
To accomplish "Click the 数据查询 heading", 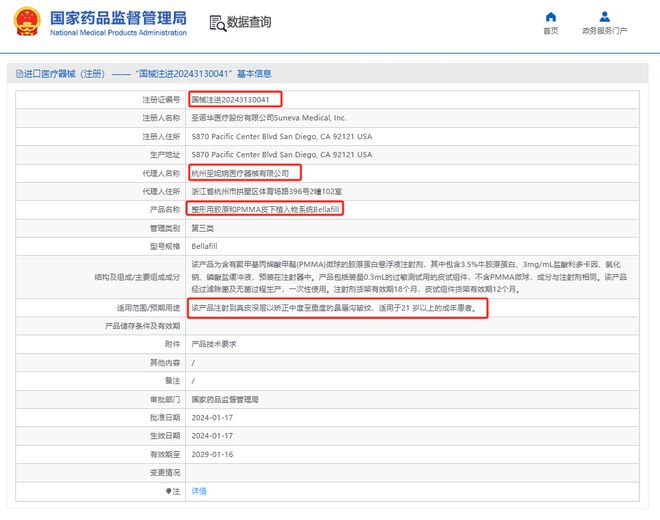I will [x=249, y=22].
